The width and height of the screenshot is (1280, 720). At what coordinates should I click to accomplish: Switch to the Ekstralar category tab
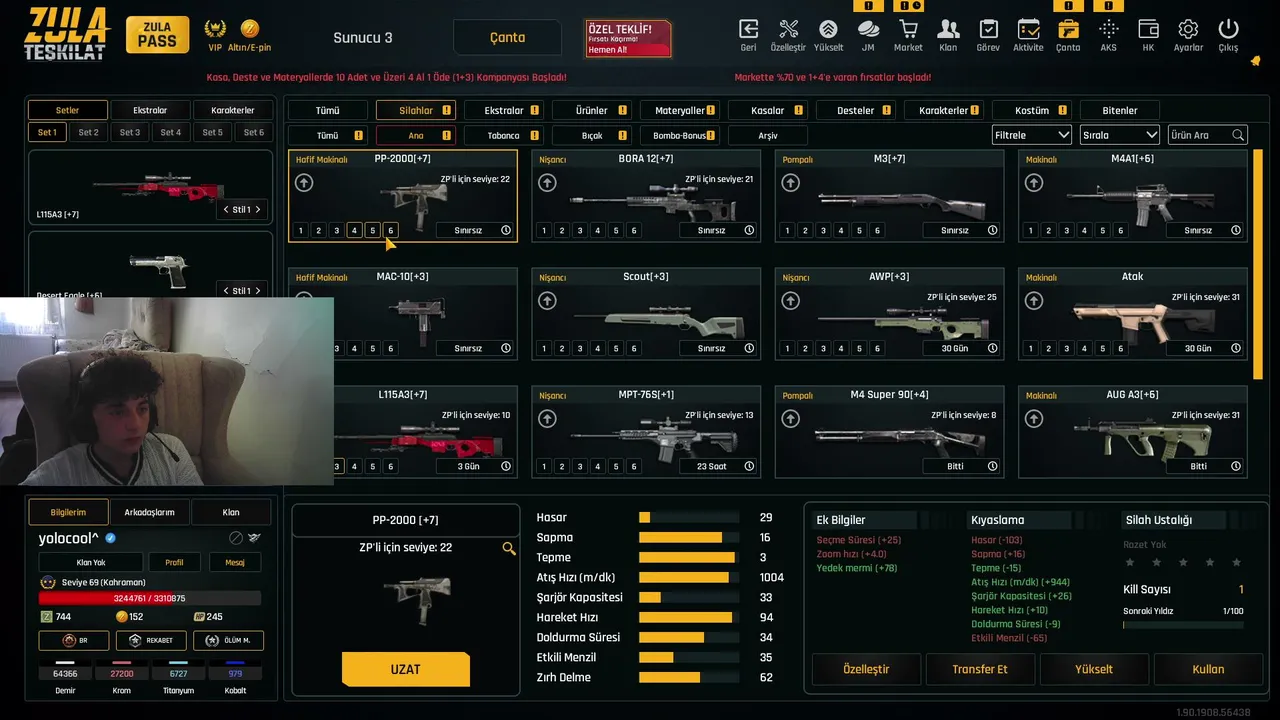coord(504,110)
